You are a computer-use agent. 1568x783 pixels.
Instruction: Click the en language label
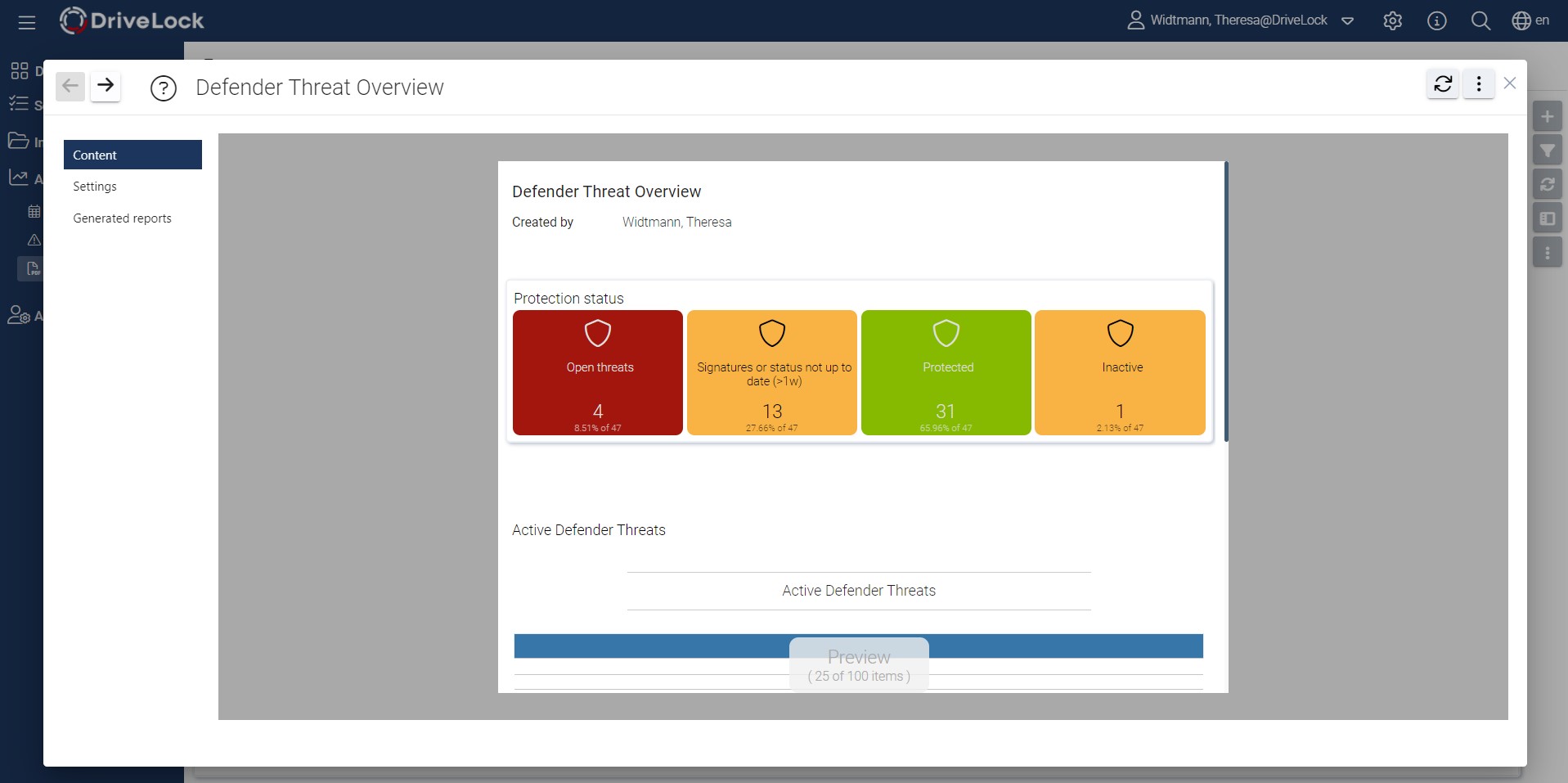(x=1542, y=20)
